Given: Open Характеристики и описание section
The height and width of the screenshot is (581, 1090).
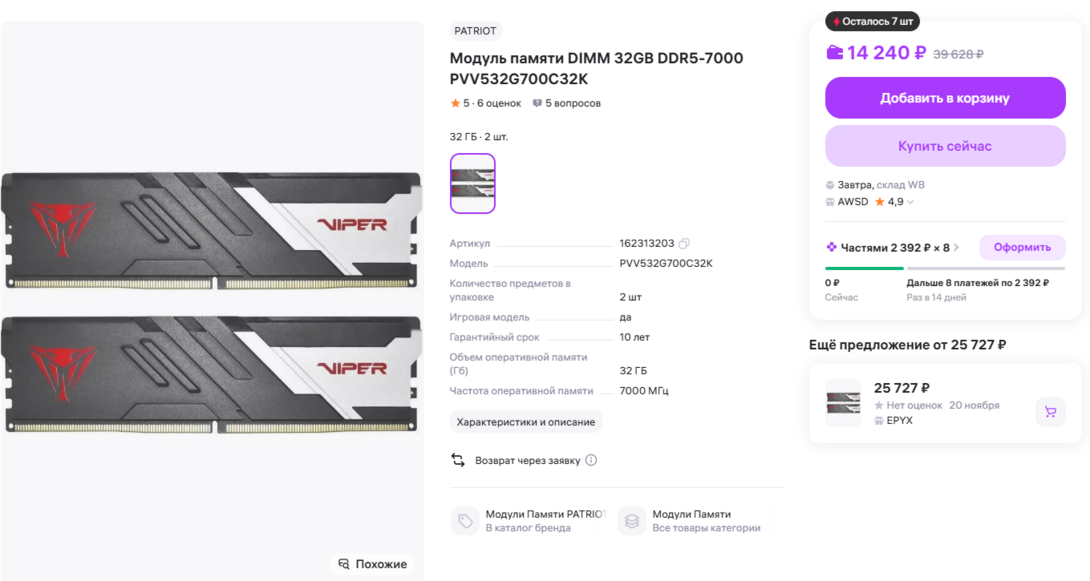Looking at the screenshot, I should click(x=526, y=422).
